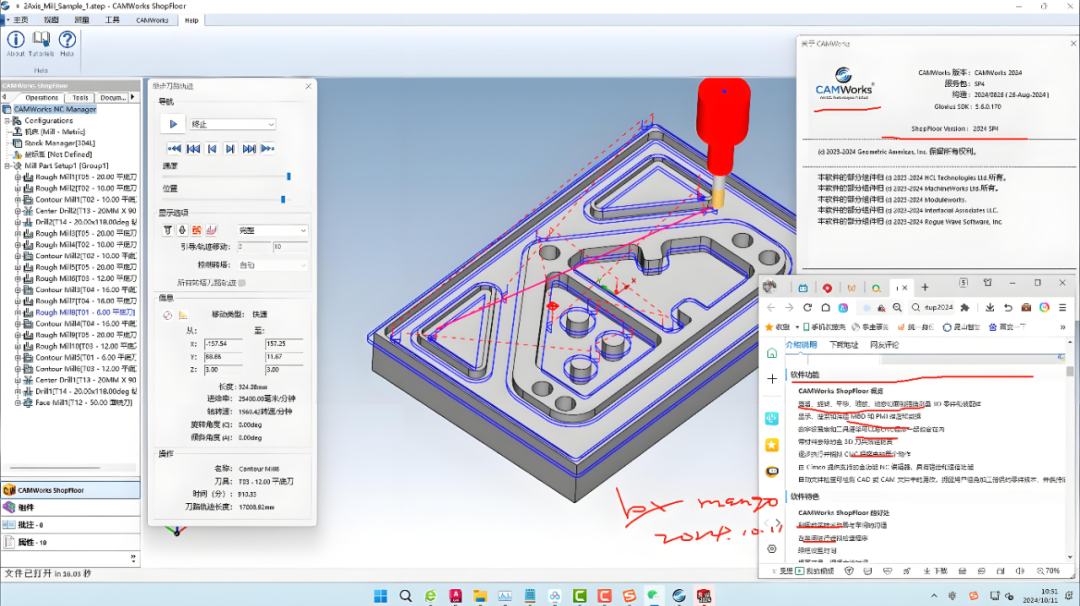Adjust the 速度 speed slider handle
The width and height of the screenshot is (1080, 606).
point(289,177)
